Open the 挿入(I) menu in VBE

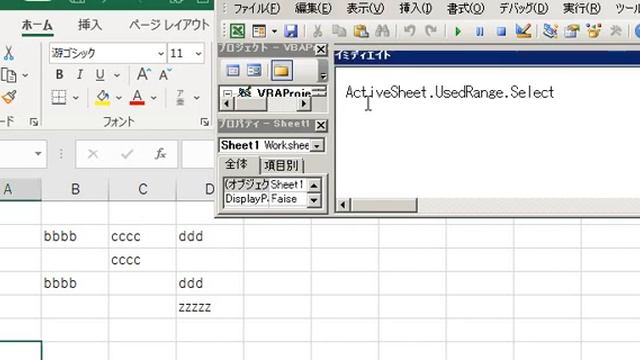416,8
